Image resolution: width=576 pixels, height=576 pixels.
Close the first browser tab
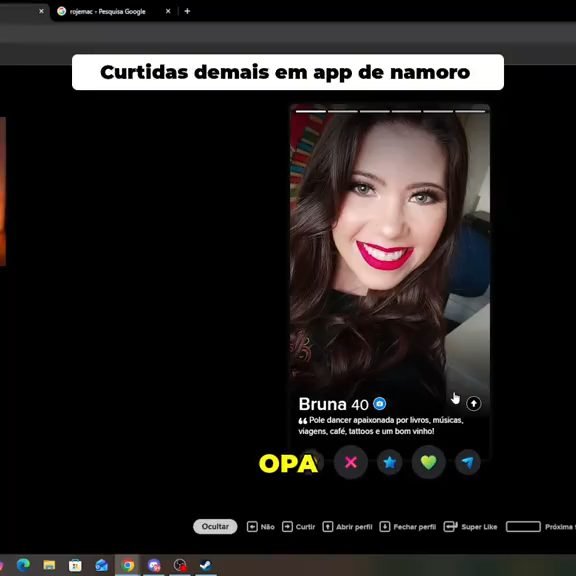[x=41, y=11]
